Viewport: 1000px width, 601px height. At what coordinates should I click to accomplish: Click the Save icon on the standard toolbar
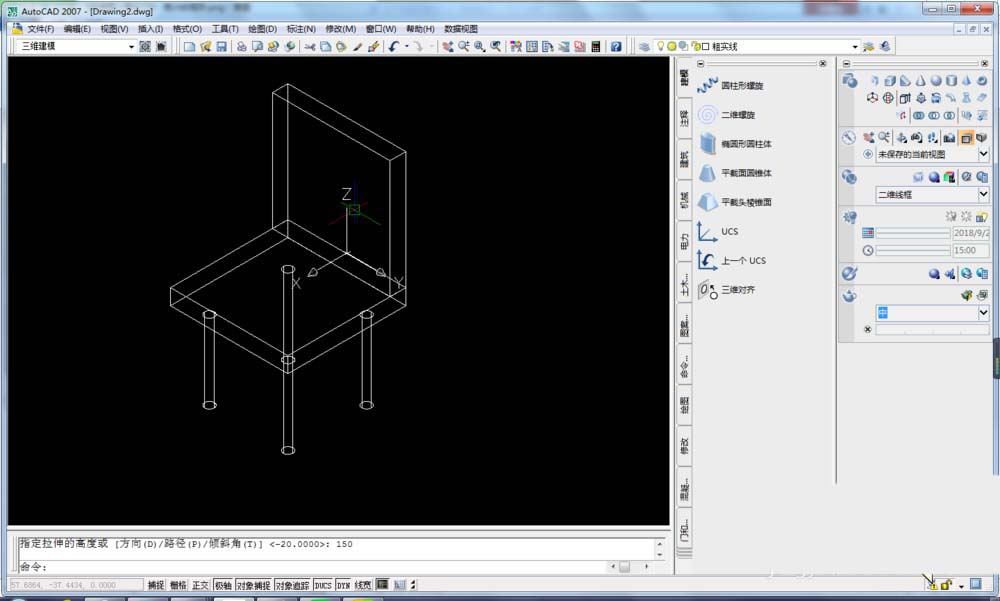coord(221,46)
